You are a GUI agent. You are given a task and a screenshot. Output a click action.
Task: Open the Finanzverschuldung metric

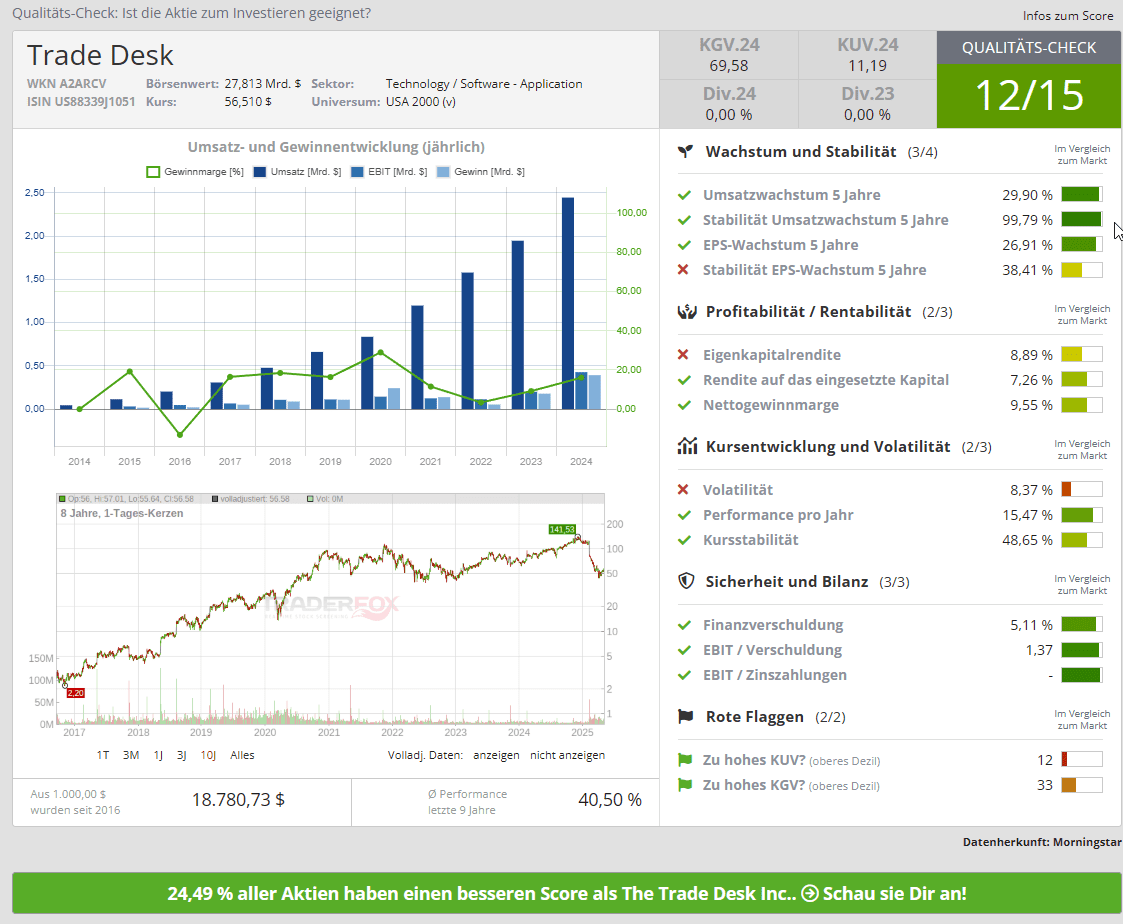pos(773,625)
